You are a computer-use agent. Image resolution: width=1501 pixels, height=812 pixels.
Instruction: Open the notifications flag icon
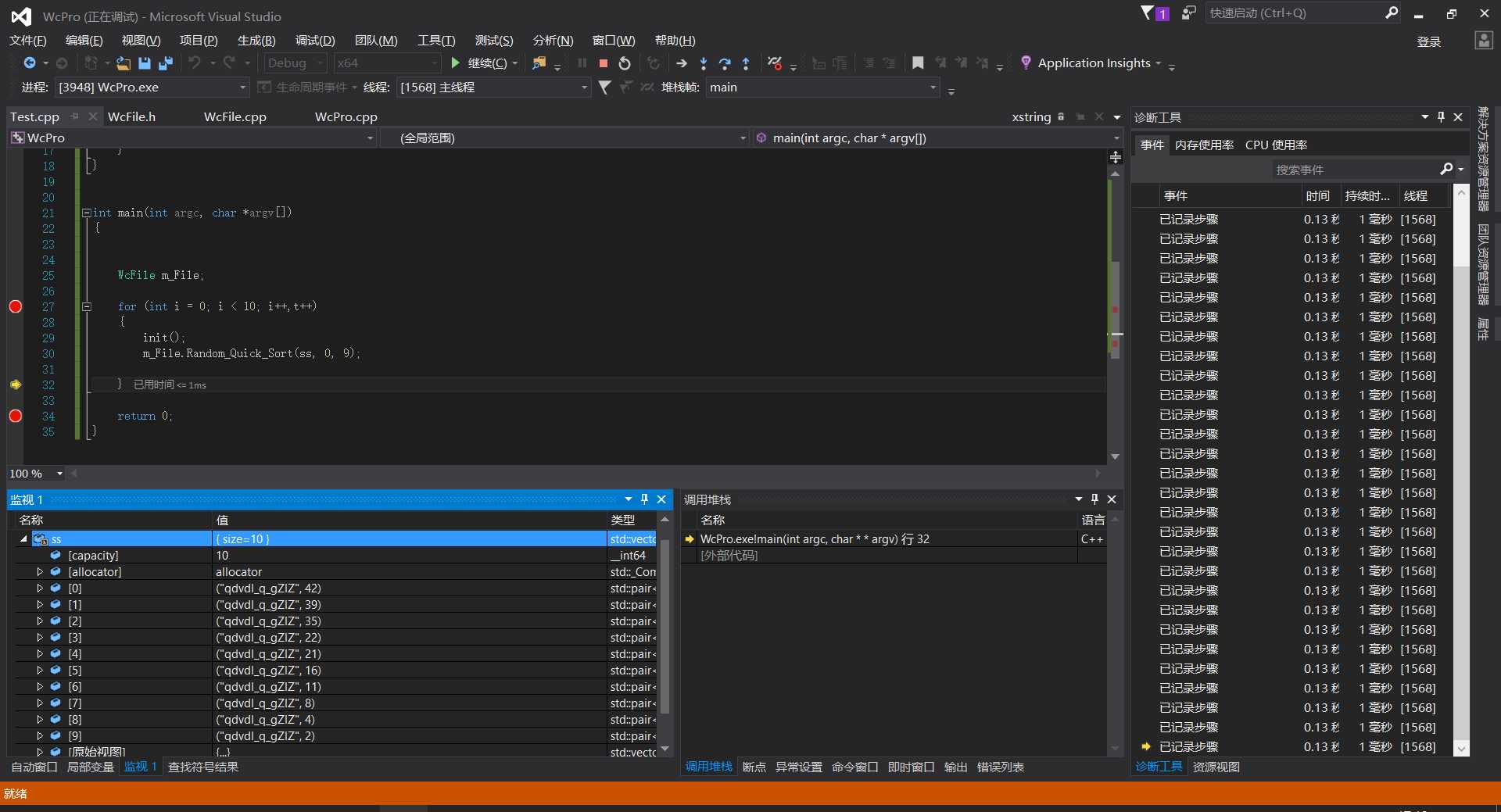(x=1148, y=13)
